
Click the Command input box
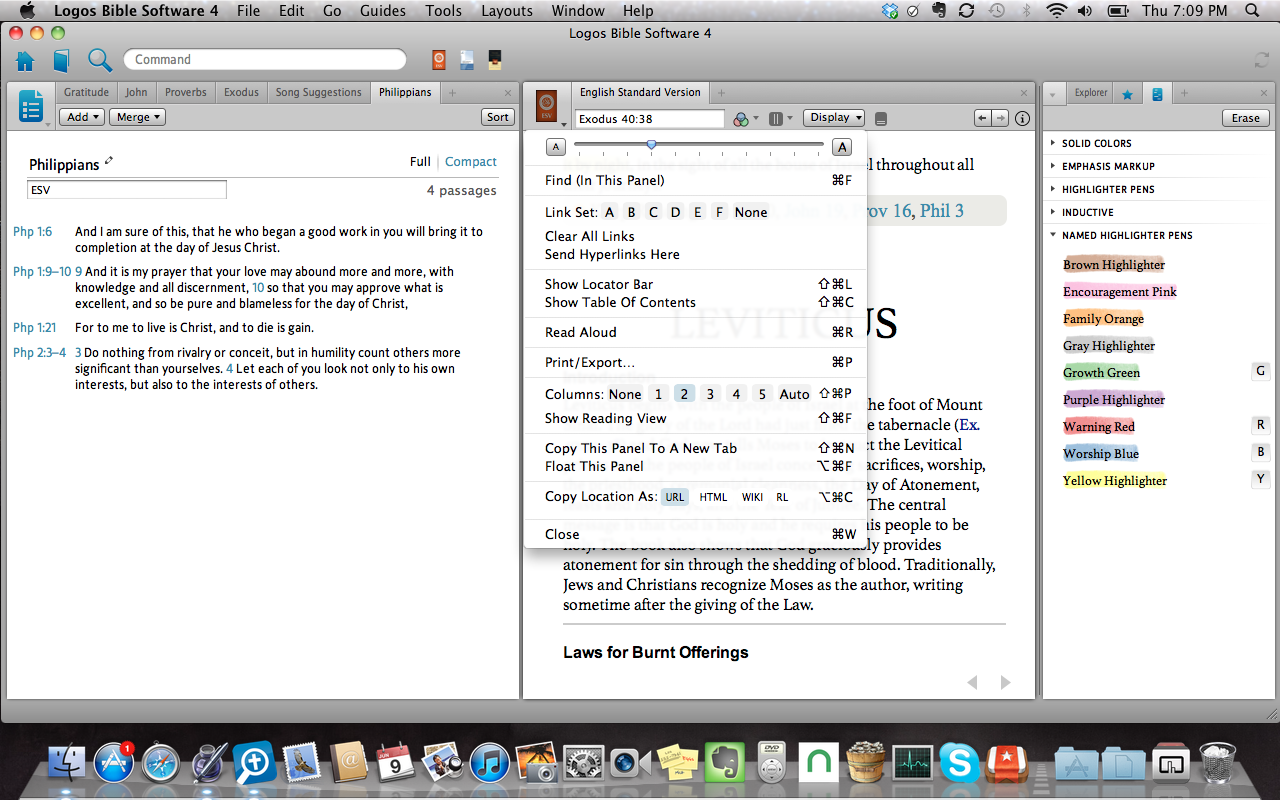click(265, 60)
